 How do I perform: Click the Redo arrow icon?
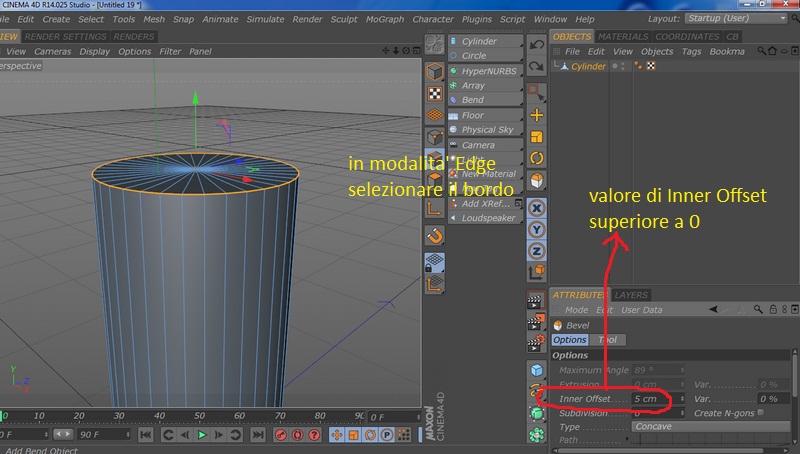click(537, 68)
